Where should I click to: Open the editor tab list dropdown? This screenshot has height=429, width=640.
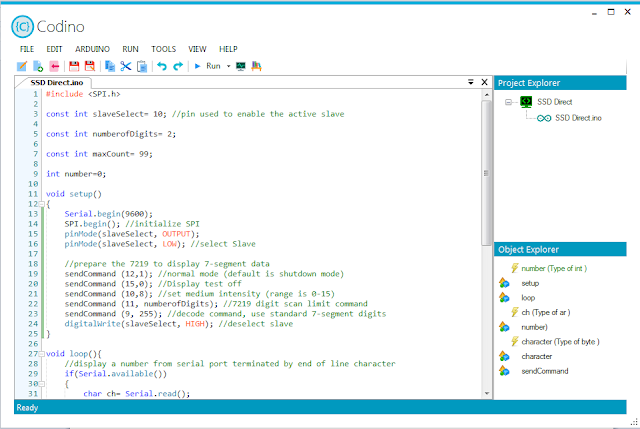click(x=471, y=82)
